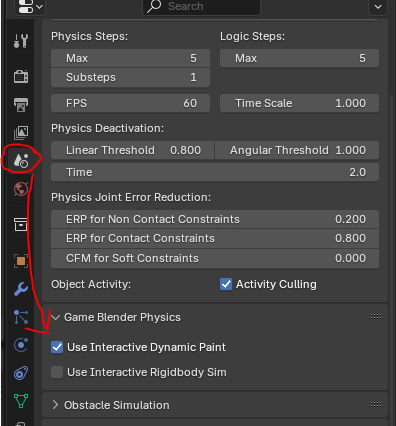
Task: Open the Render properties tab
Action: [x=21, y=77]
